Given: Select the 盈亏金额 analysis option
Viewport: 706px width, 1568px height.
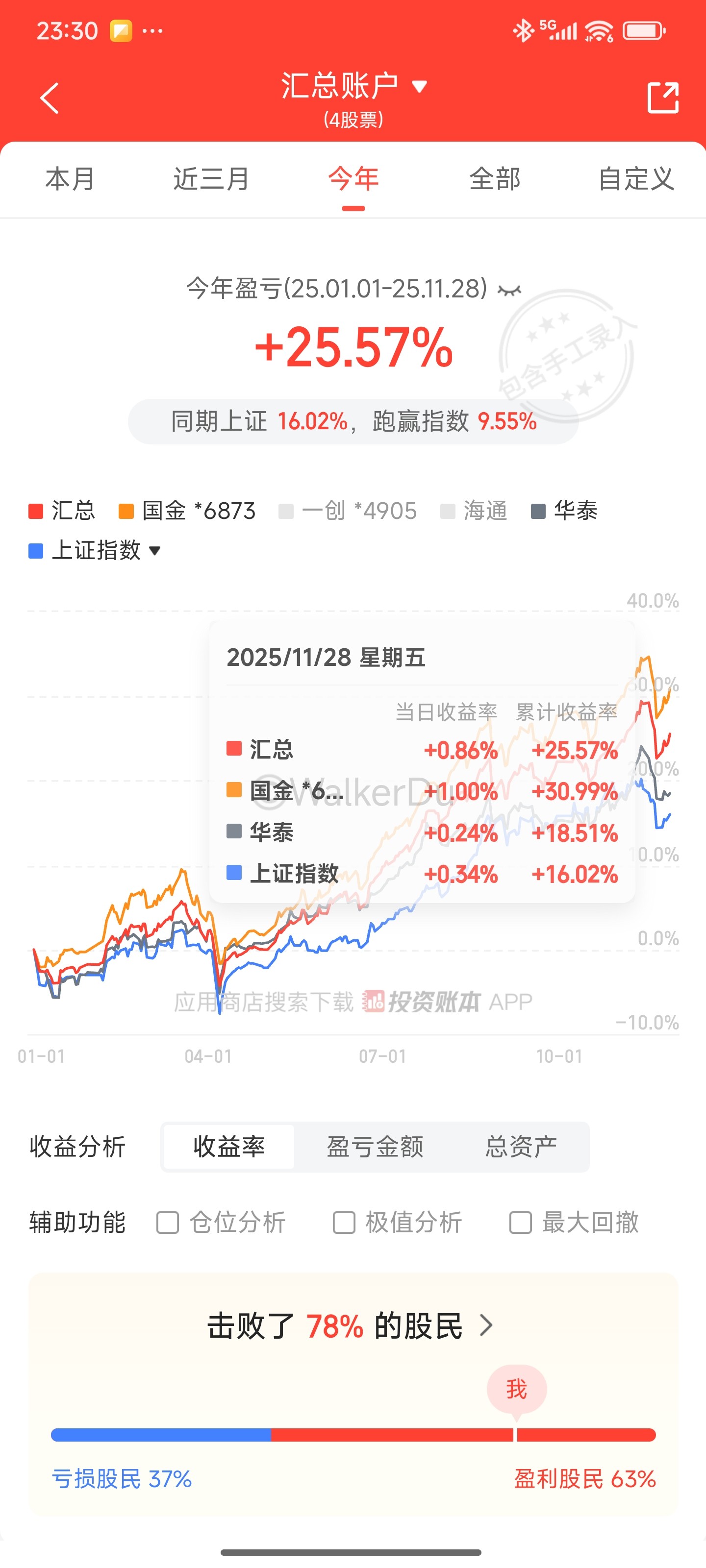Looking at the screenshot, I should tap(375, 1147).
